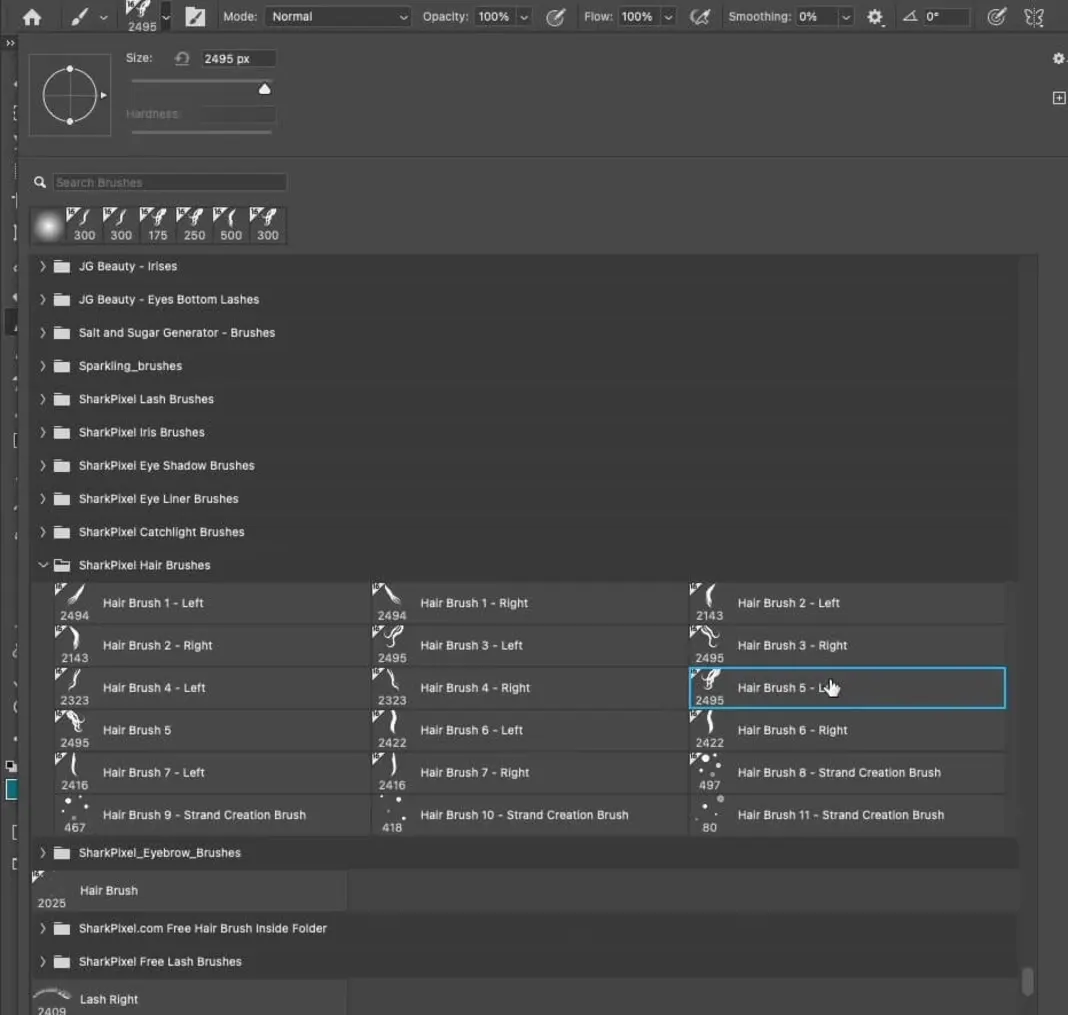Select Hair Brush 6 - Left preset
Screen dimensions: 1068x1015
coord(529,730)
